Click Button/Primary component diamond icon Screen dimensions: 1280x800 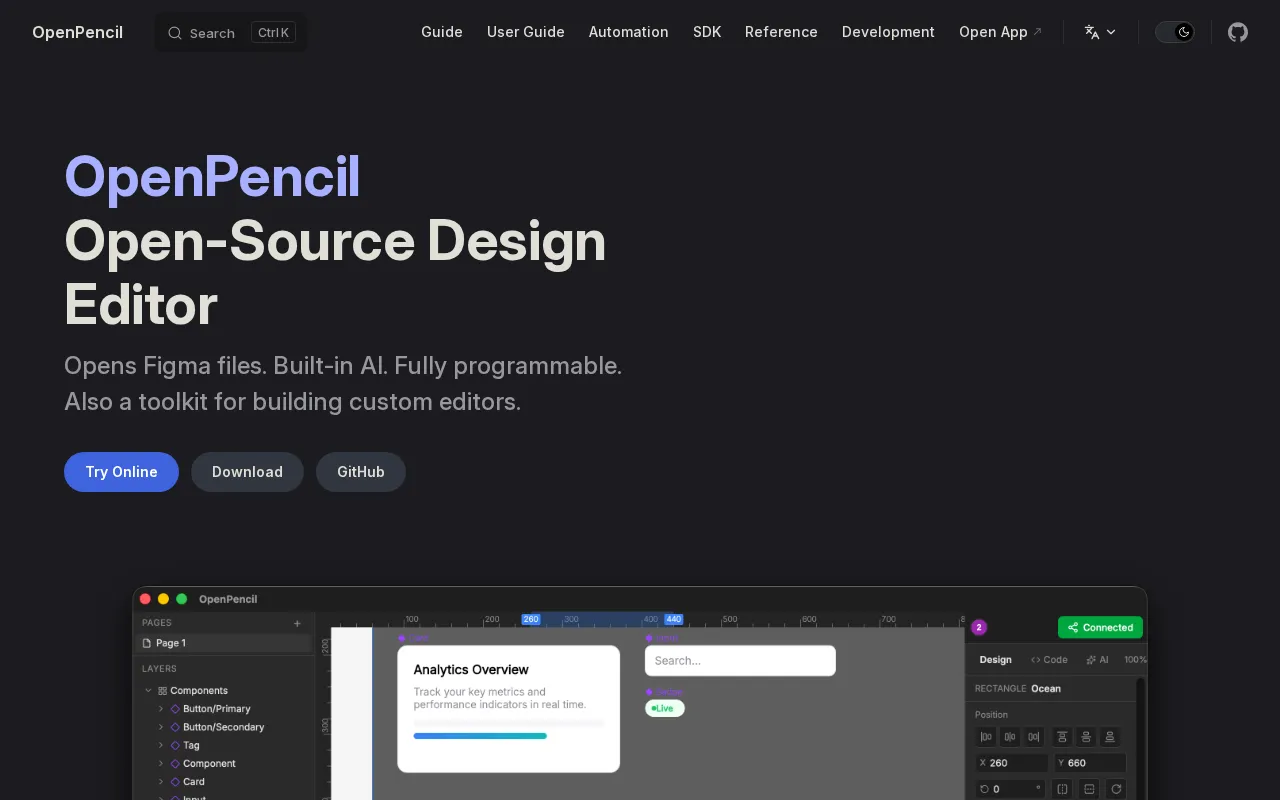[x=175, y=709]
